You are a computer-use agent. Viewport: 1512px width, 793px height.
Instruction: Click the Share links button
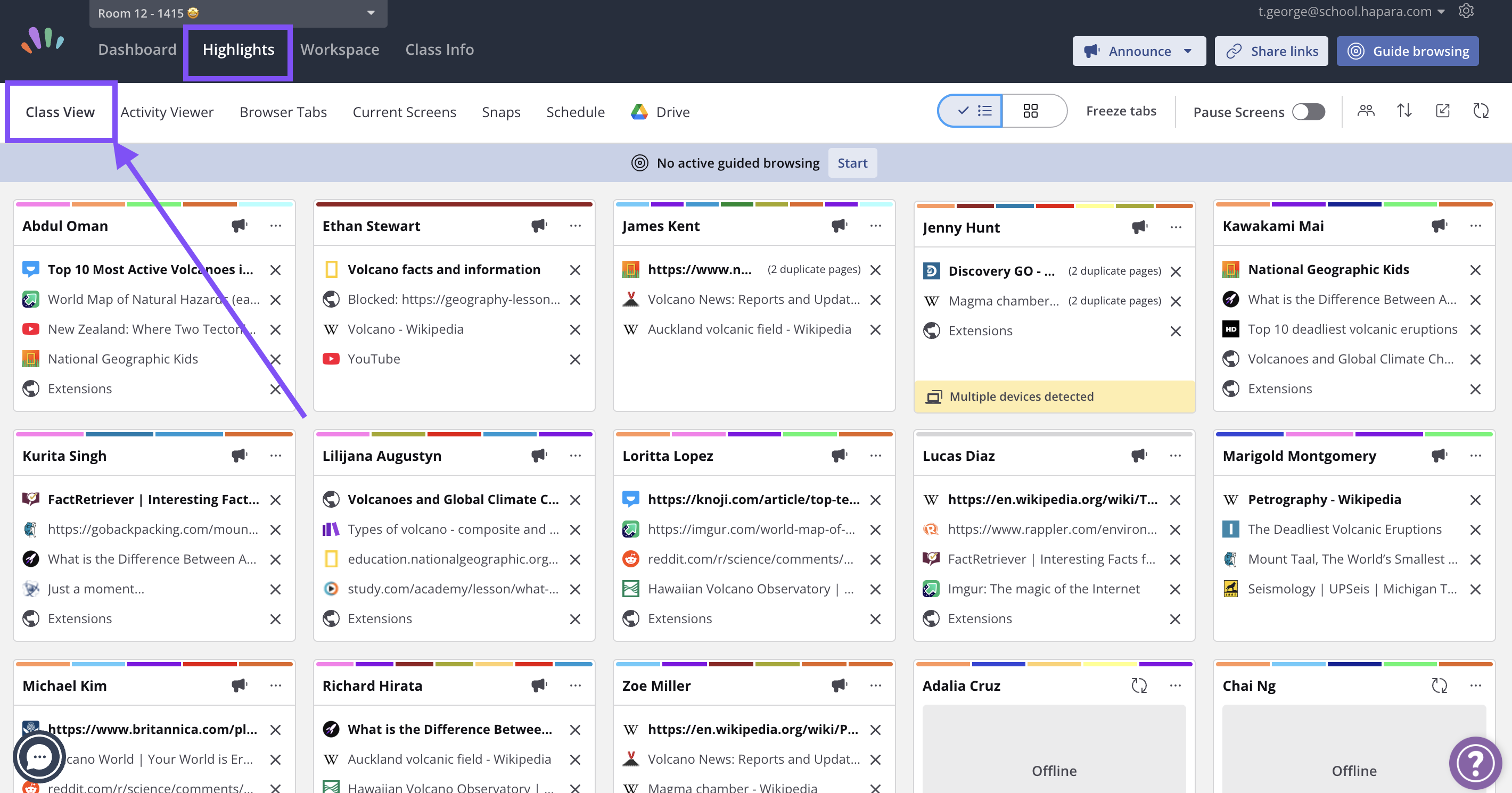pyautogui.click(x=1271, y=51)
